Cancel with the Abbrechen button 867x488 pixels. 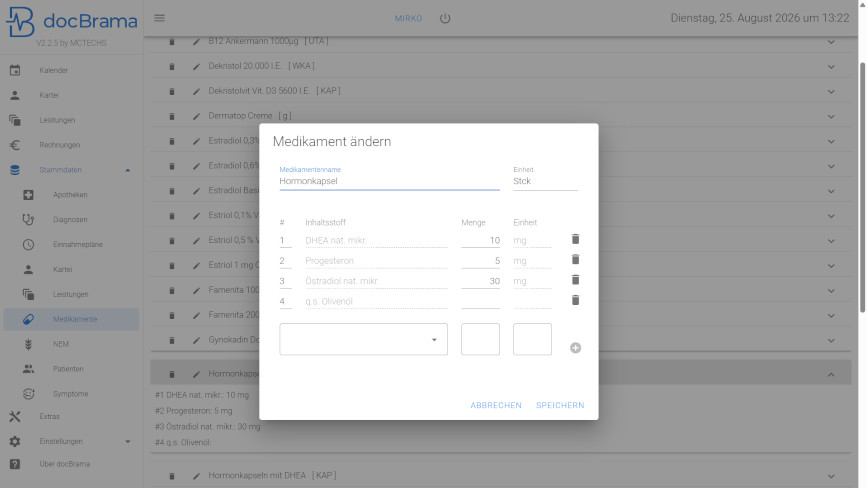[496, 405]
